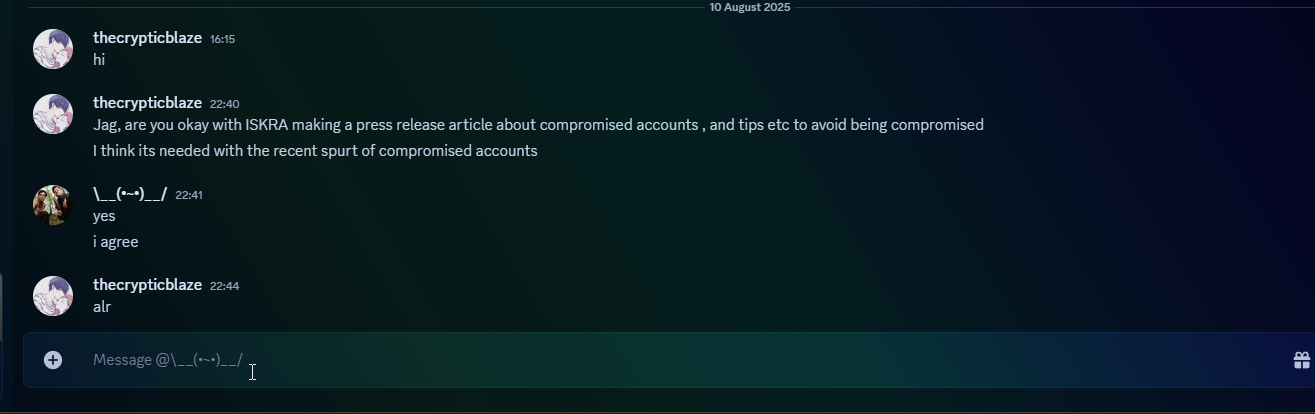The width and height of the screenshot is (1315, 414).
Task: Open thecrypticblaze avatar beside the hi message
Action: pyautogui.click(x=53, y=49)
